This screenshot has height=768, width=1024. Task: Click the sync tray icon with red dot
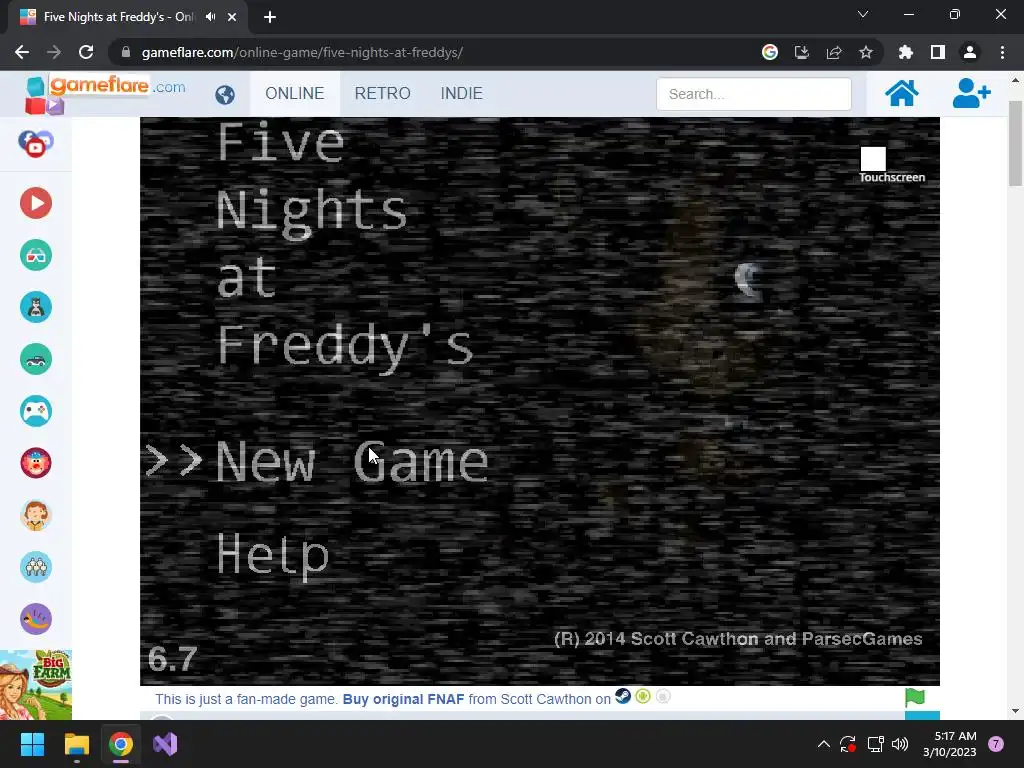(x=848, y=744)
